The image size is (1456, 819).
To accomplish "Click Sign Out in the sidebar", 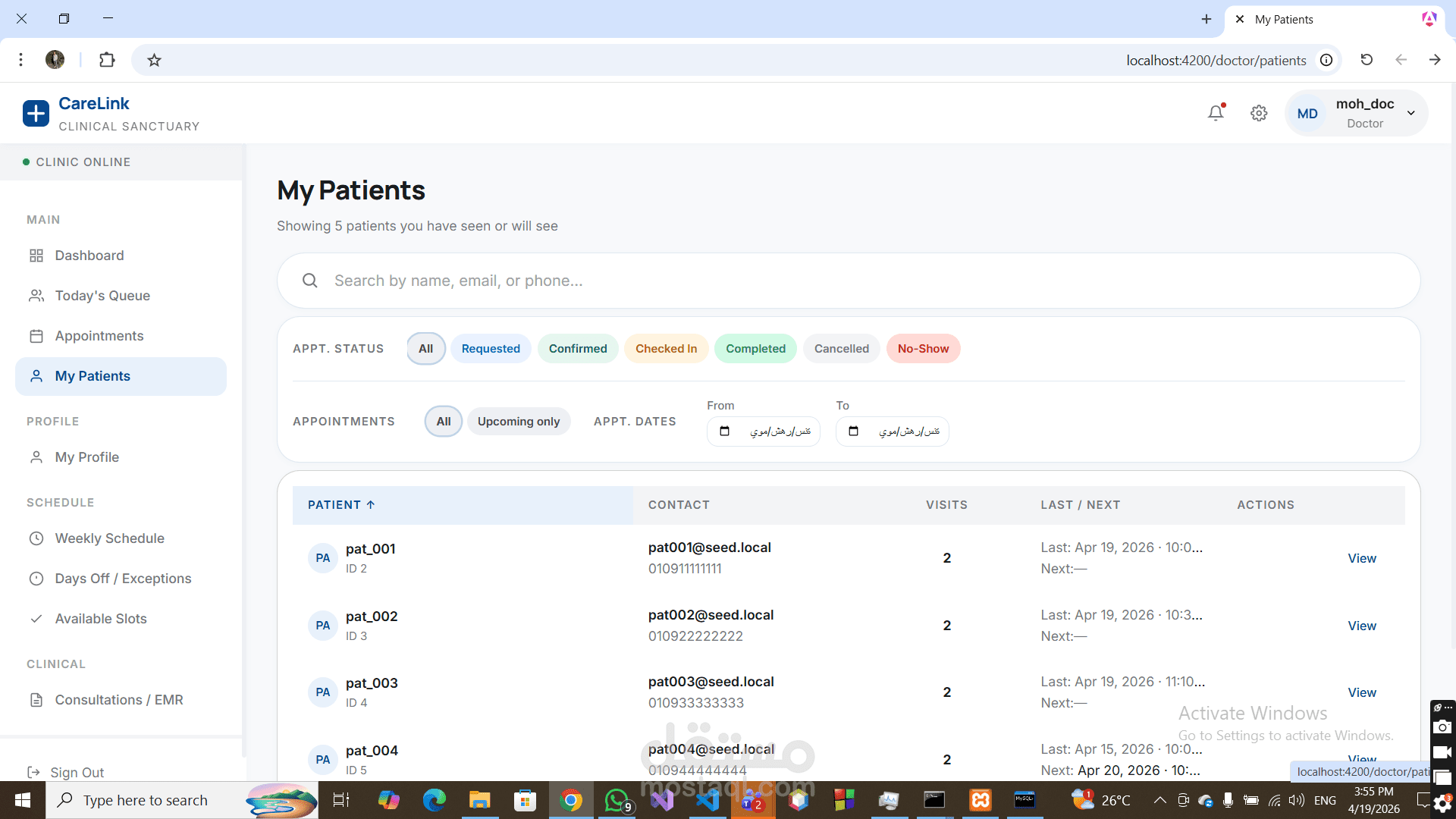I will [77, 772].
